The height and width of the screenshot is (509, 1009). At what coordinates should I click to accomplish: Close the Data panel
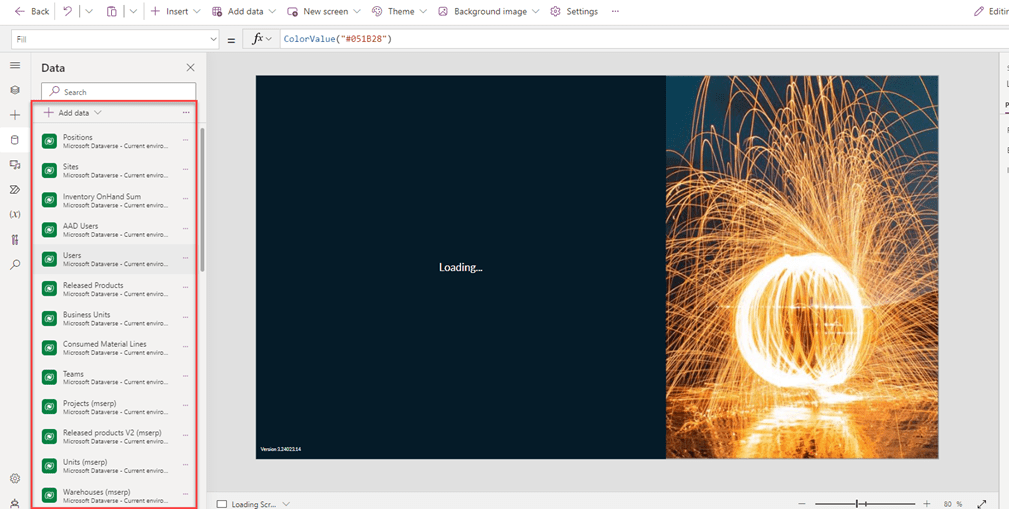(x=190, y=68)
